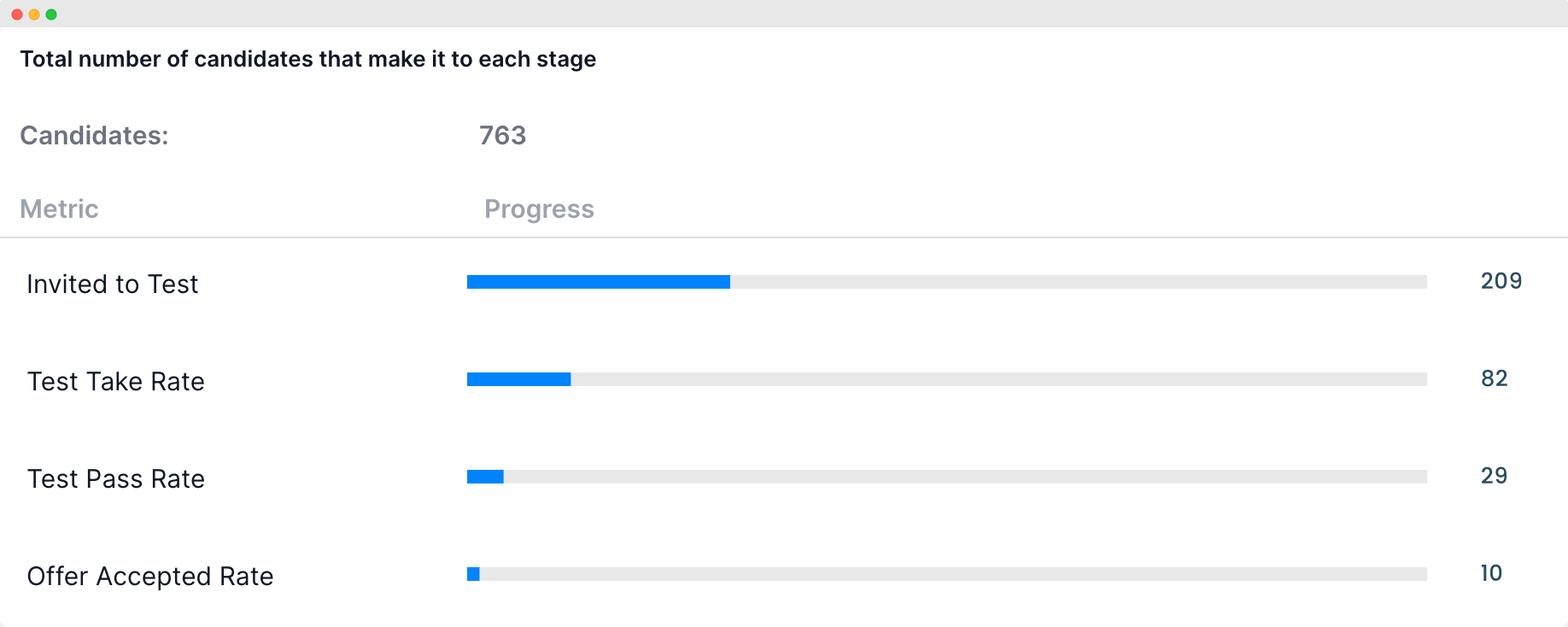This screenshot has height=627, width=1568.
Task: Click the yellow minimize window button
Action: (34, 15)
